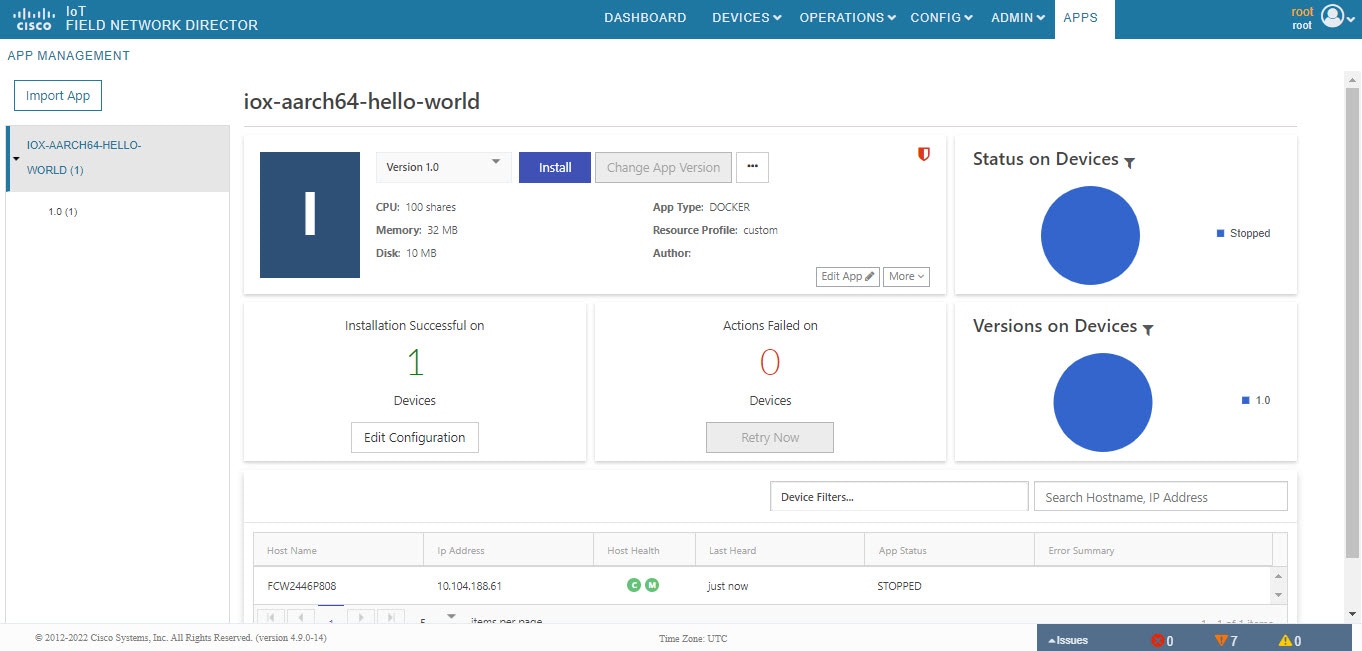Click the red critical issues icon
This screenshot has width=1362, height=651.
(1157, 640)
